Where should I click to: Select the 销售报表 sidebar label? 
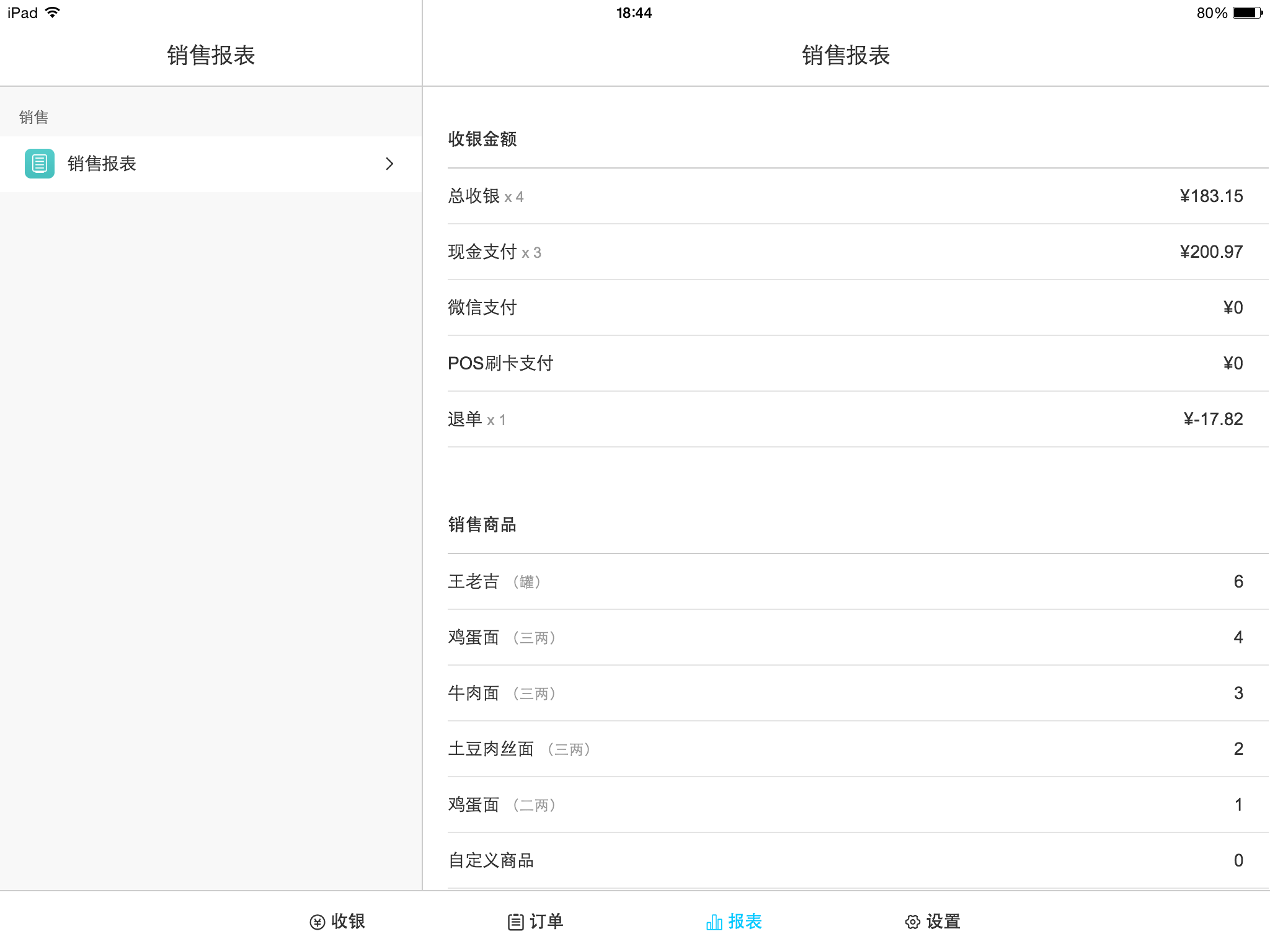(x=102, y=164)
